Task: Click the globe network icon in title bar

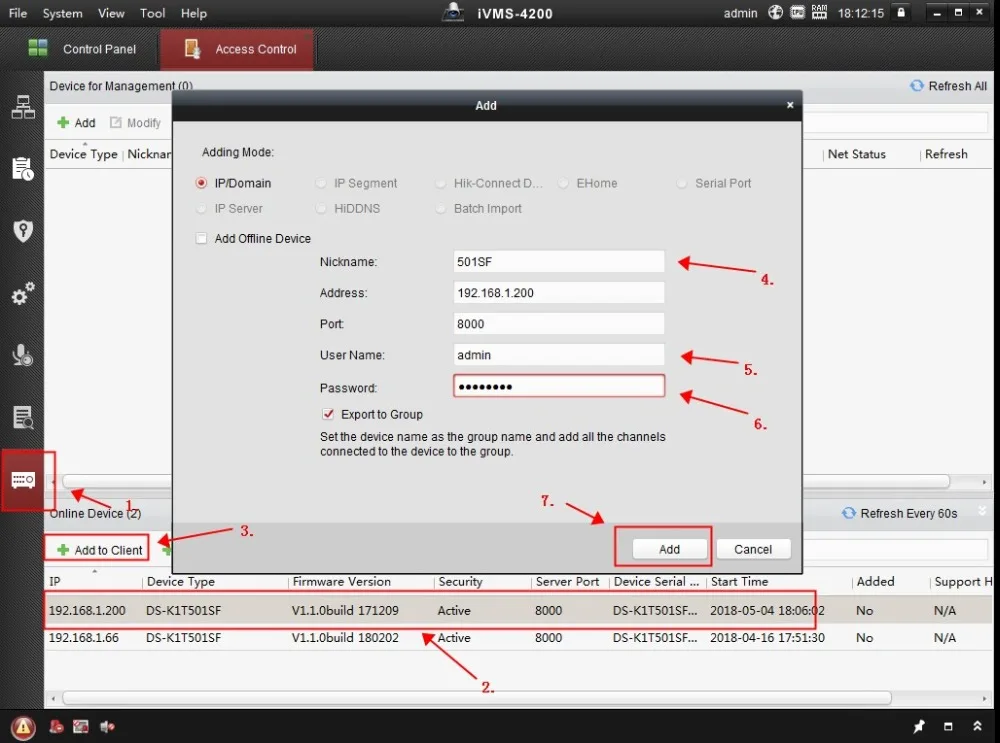Action: pyautogui.click(x=776, y=12)
